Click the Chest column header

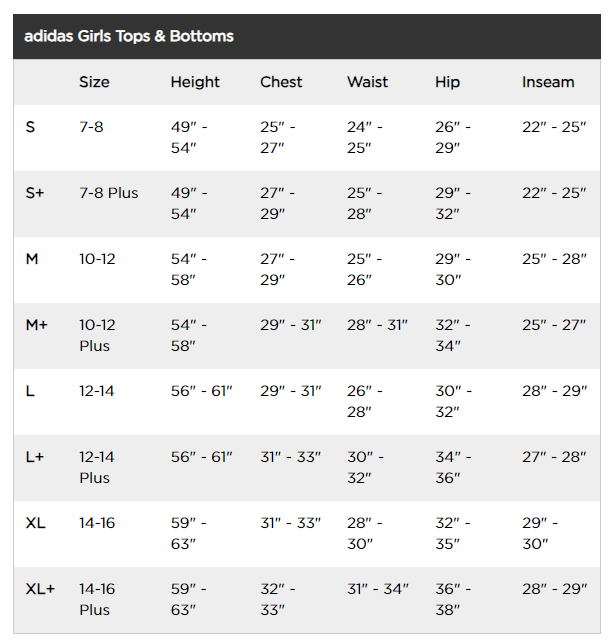click(281, 82)
